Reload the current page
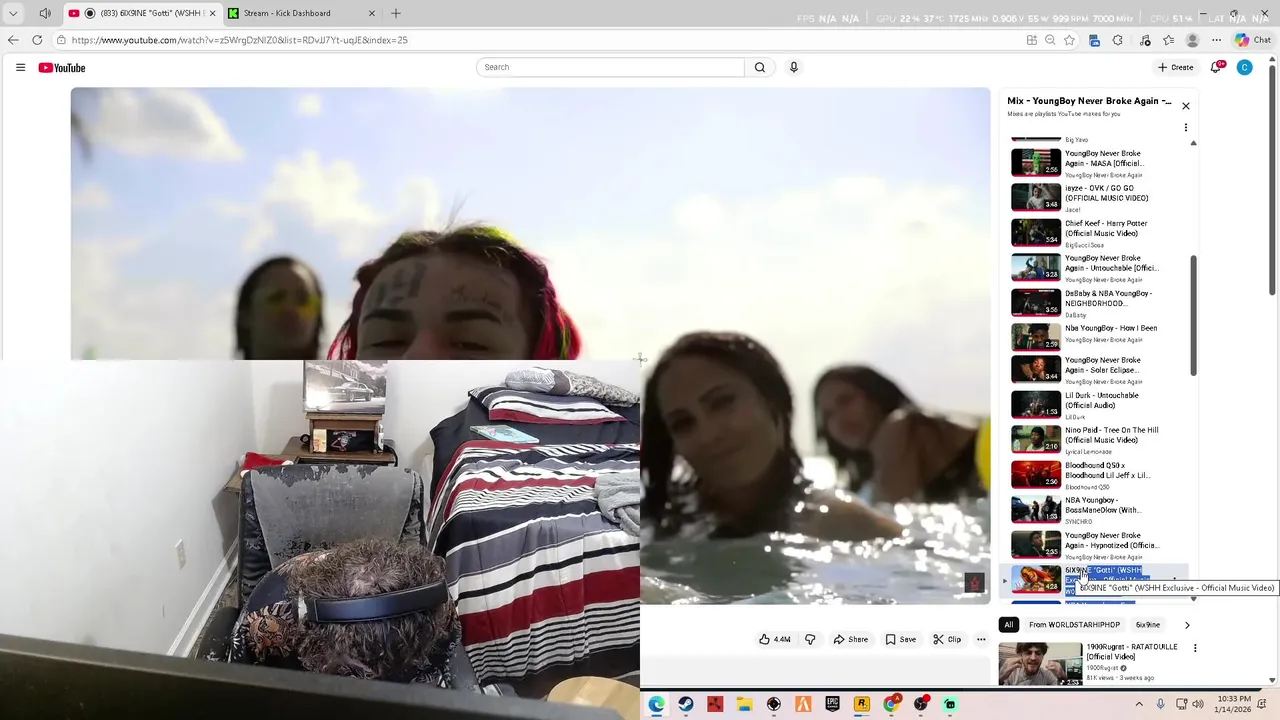 click(x=37, y=40)
